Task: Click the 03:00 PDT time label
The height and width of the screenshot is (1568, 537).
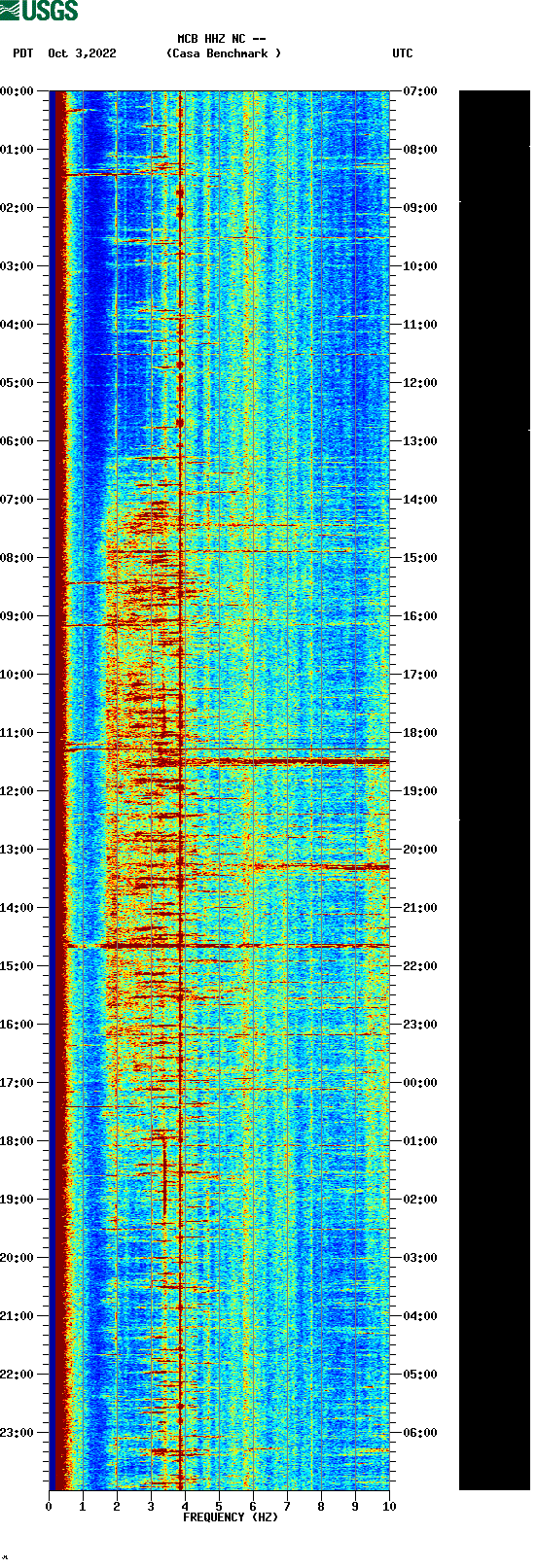Action: 17,266
